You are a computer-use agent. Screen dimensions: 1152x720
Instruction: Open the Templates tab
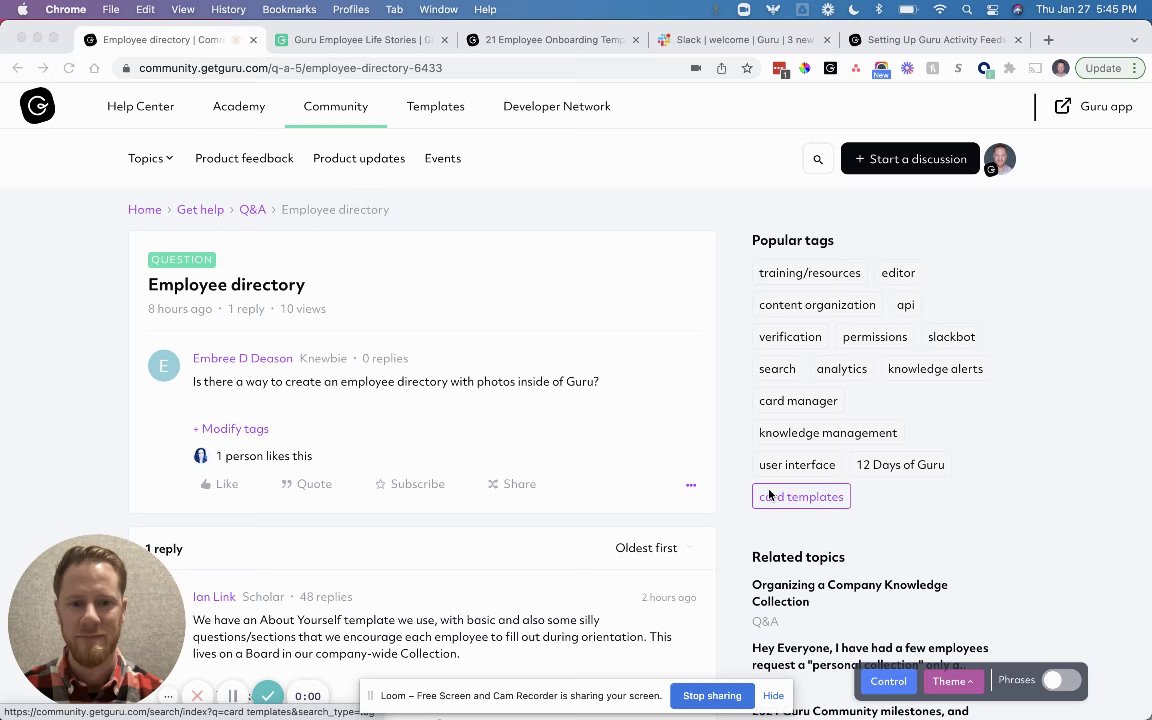coord(436,107)
